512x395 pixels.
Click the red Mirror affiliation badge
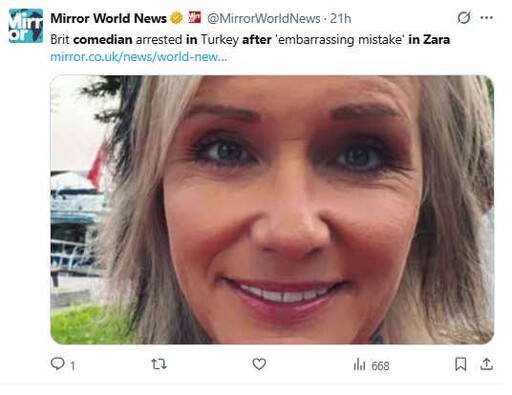click(195, 17)
